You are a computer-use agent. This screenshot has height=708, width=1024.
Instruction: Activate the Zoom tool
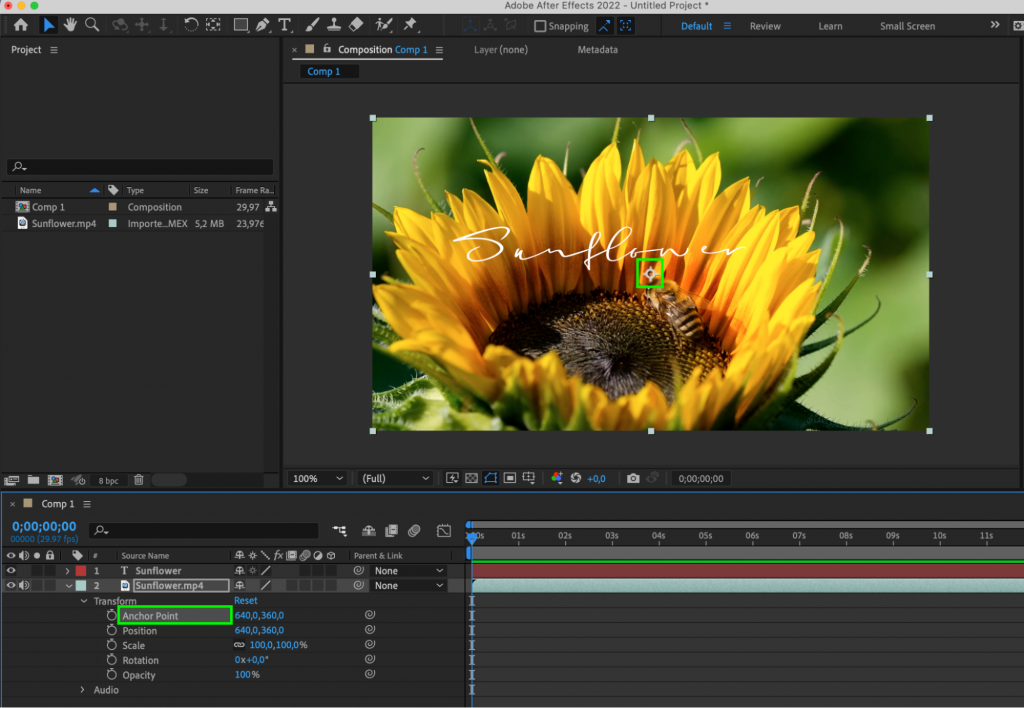[x=92, y=25]
